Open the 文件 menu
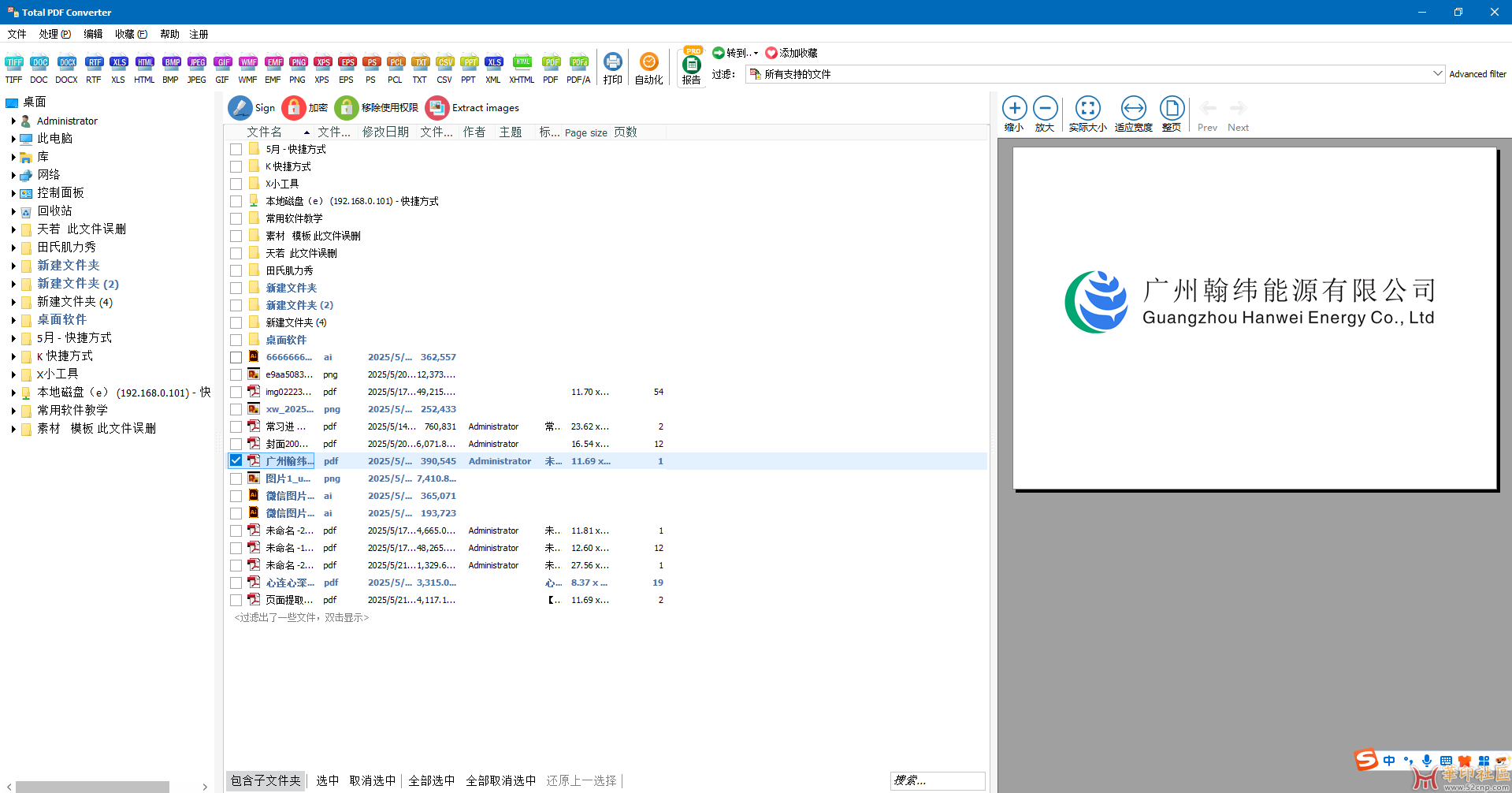Screen dimensions: 1512x793 click(x=17, y=34)
